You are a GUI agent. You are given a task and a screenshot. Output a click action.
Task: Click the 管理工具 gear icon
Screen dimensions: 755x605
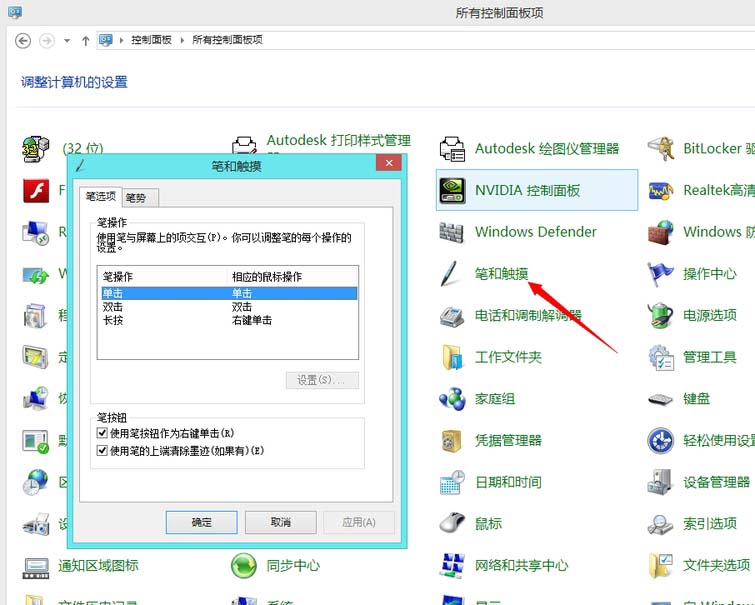(x=661, y=357)
